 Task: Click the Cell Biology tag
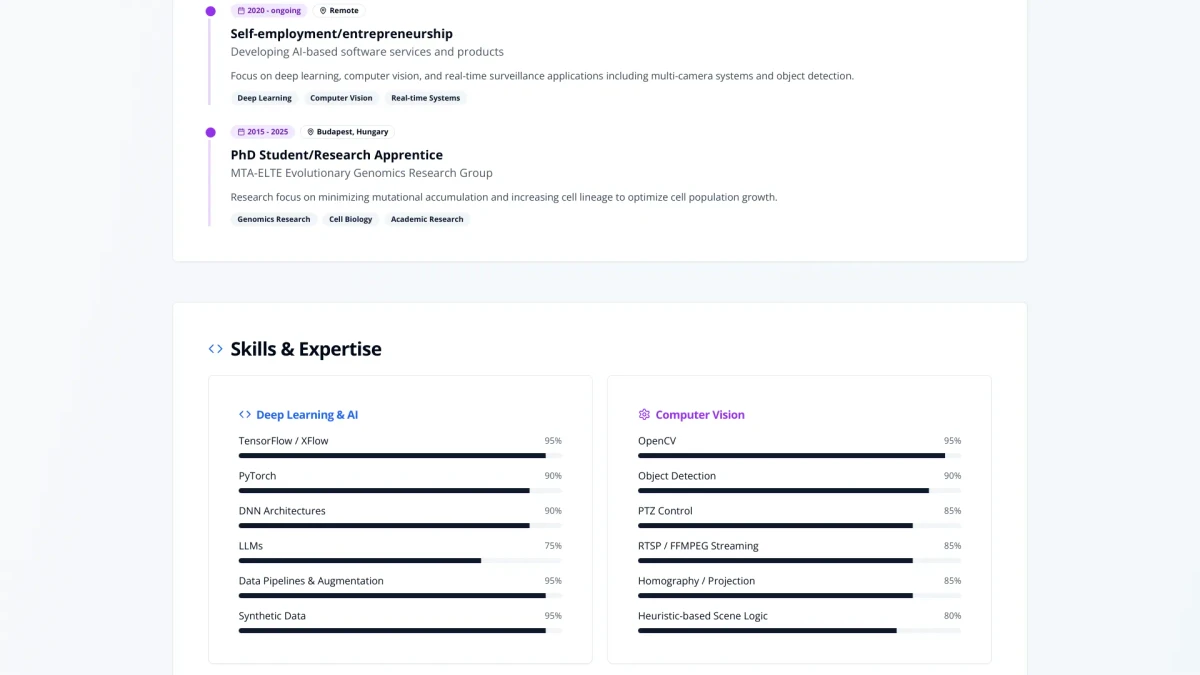pyautogui.click(x=350, y=219)
